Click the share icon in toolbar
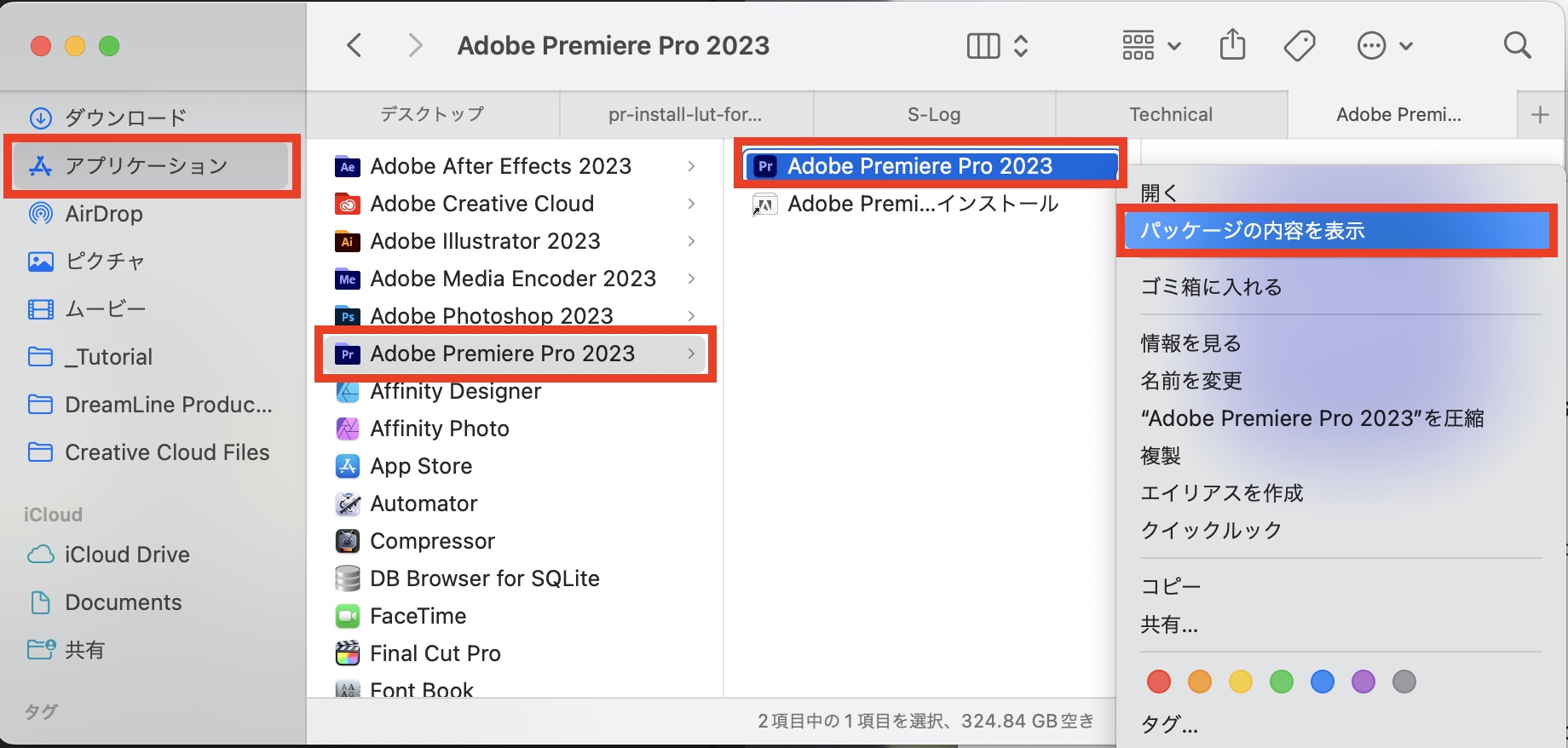 [1232, 45]
